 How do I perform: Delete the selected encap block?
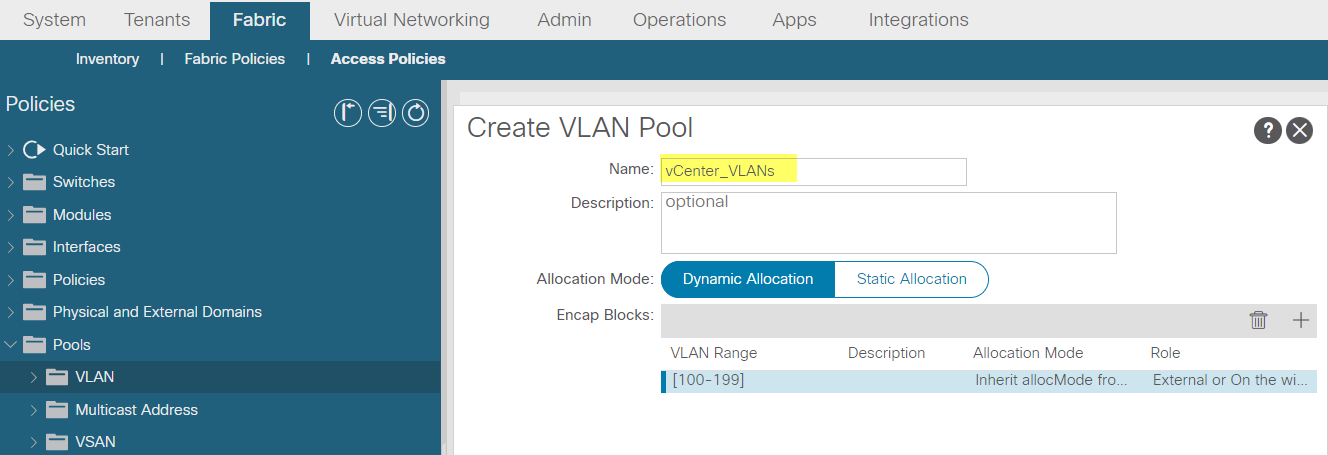1258,320
